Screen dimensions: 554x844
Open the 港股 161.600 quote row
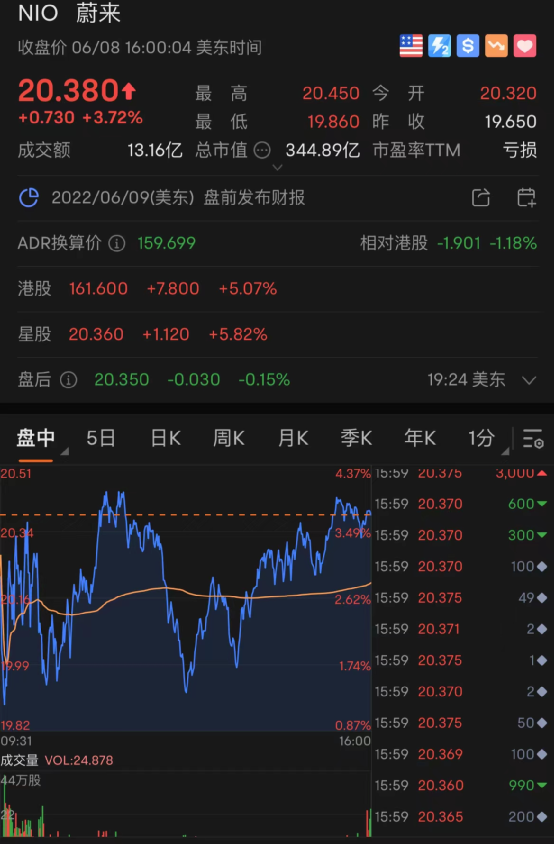(x=277, y=289)
